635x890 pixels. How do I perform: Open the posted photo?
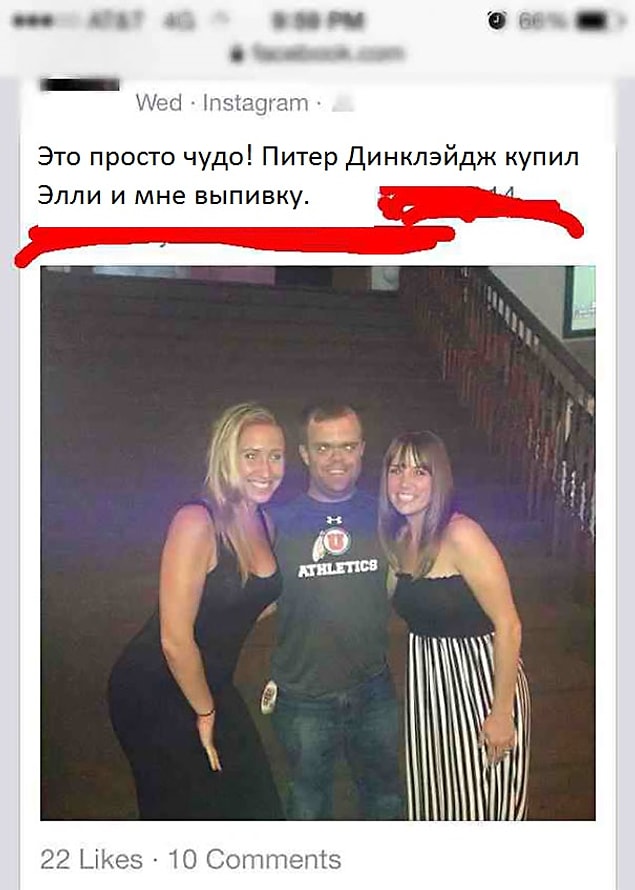coord(318,543)
